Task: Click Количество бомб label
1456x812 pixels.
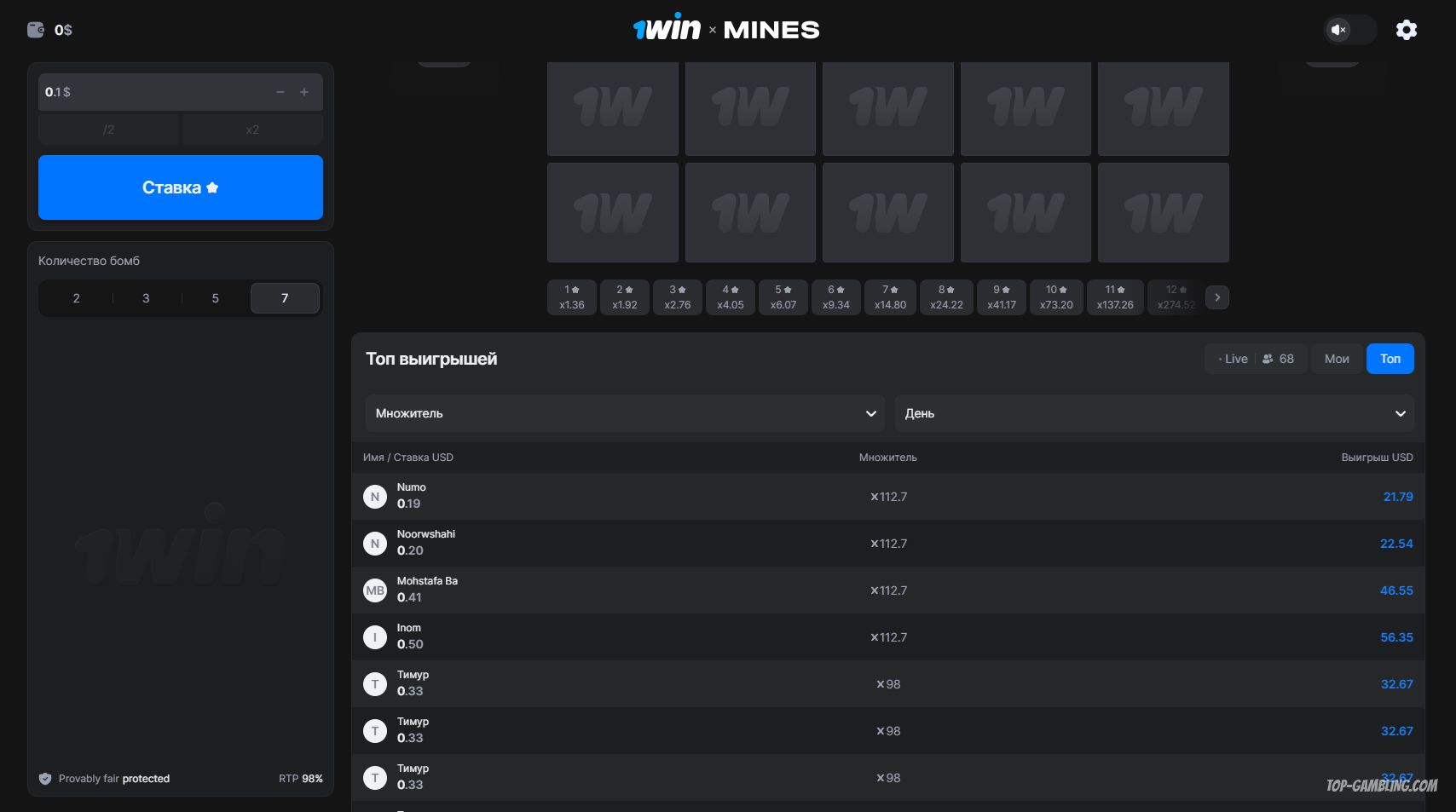Action: [89, 261]
